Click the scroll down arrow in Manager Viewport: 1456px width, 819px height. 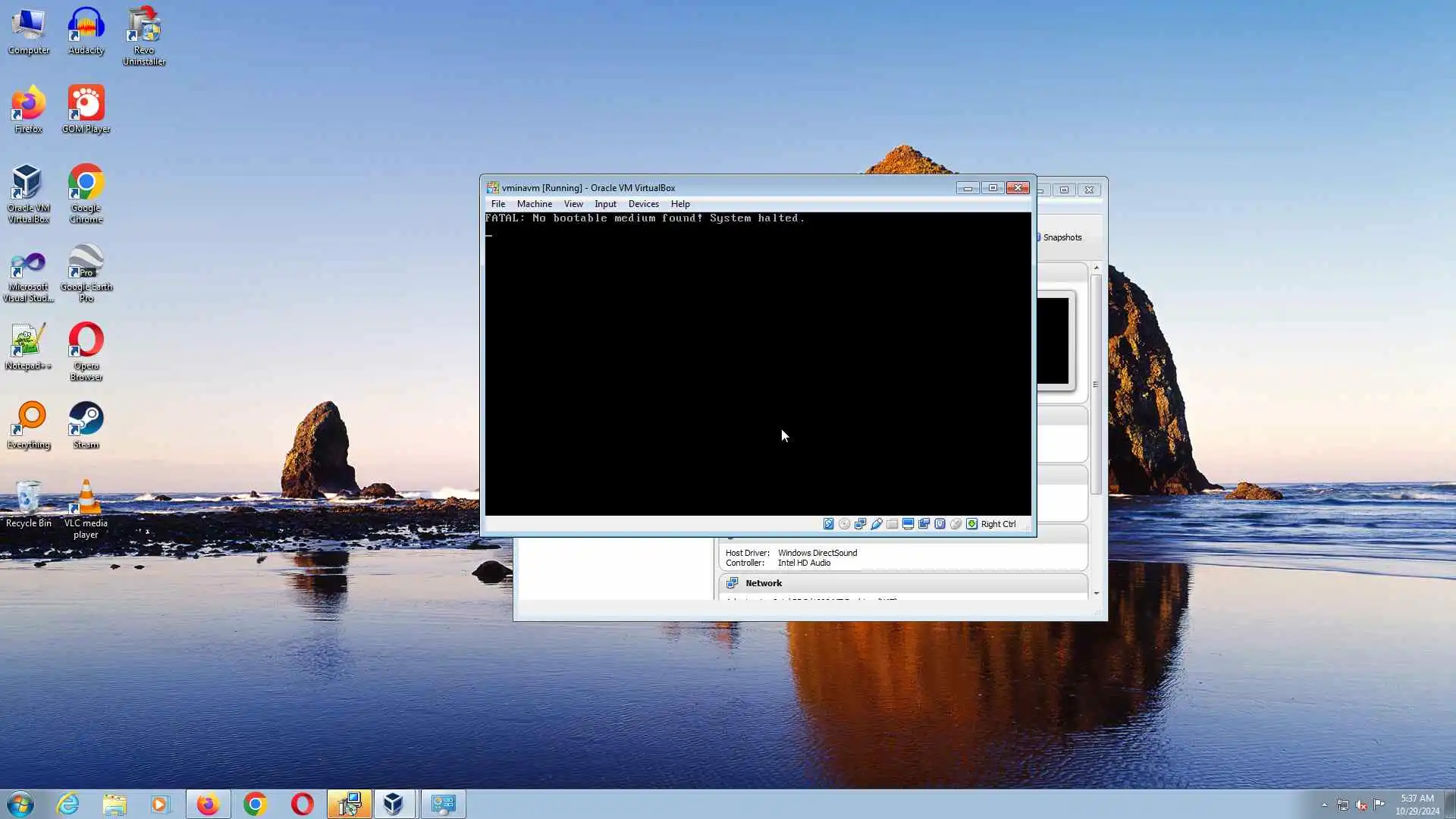1096,593
